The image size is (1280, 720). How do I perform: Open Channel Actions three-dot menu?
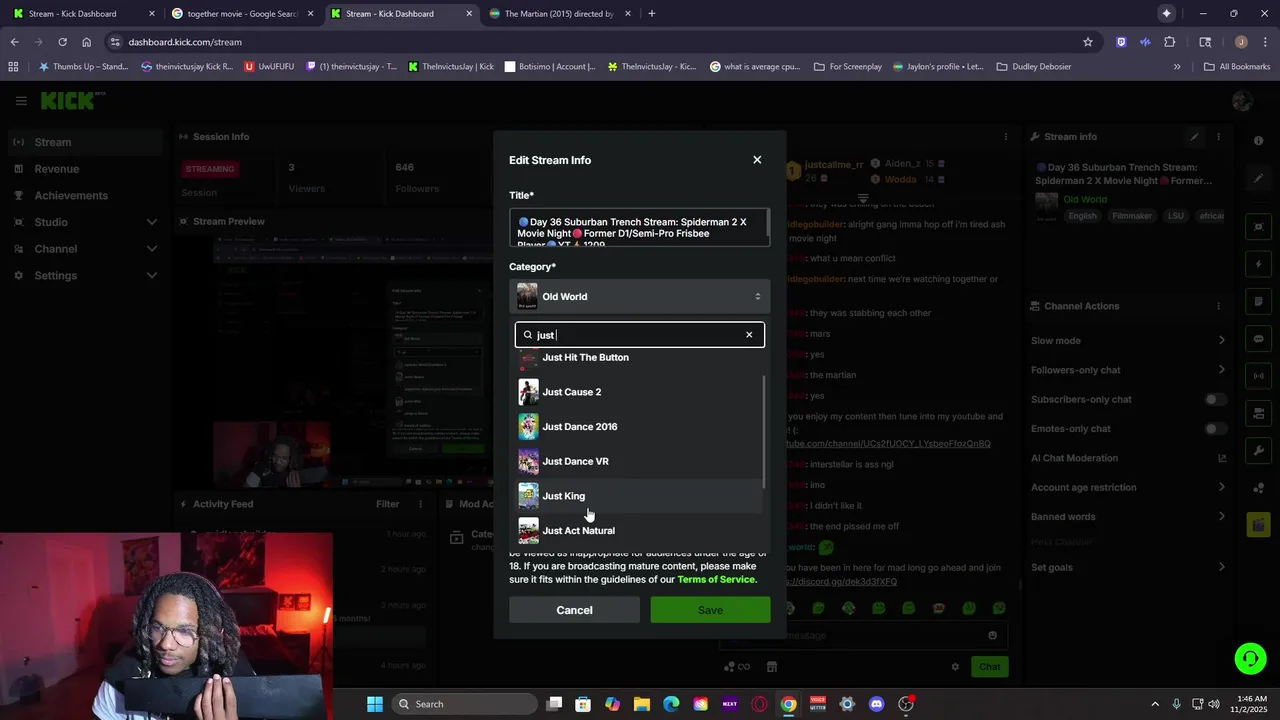(1218, 306)
